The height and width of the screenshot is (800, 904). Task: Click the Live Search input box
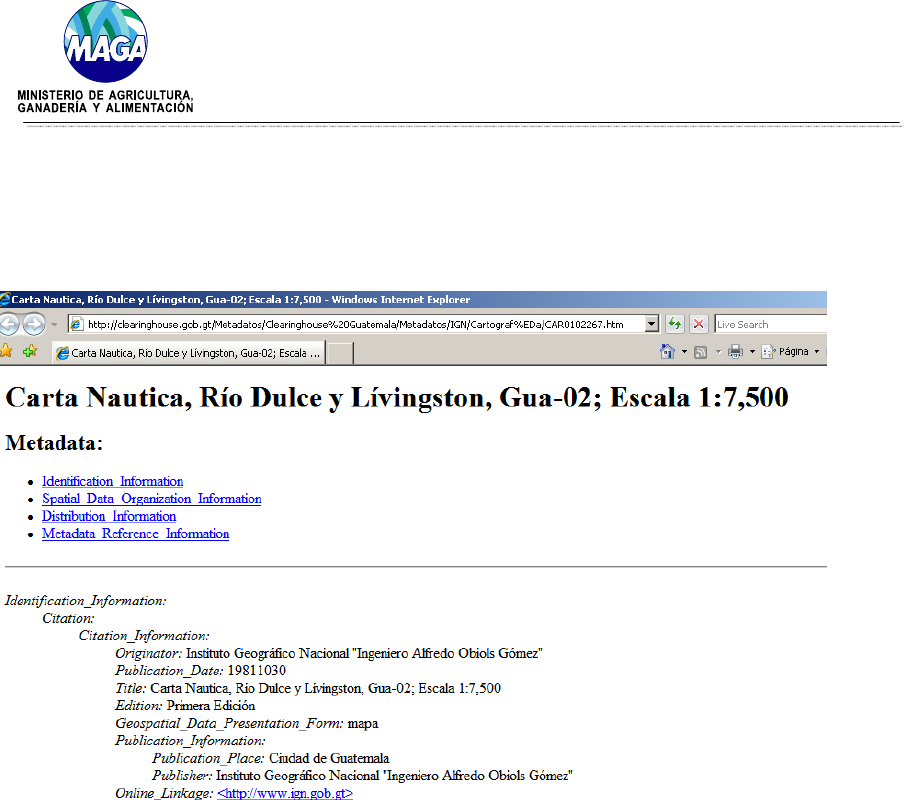(771, 324)
